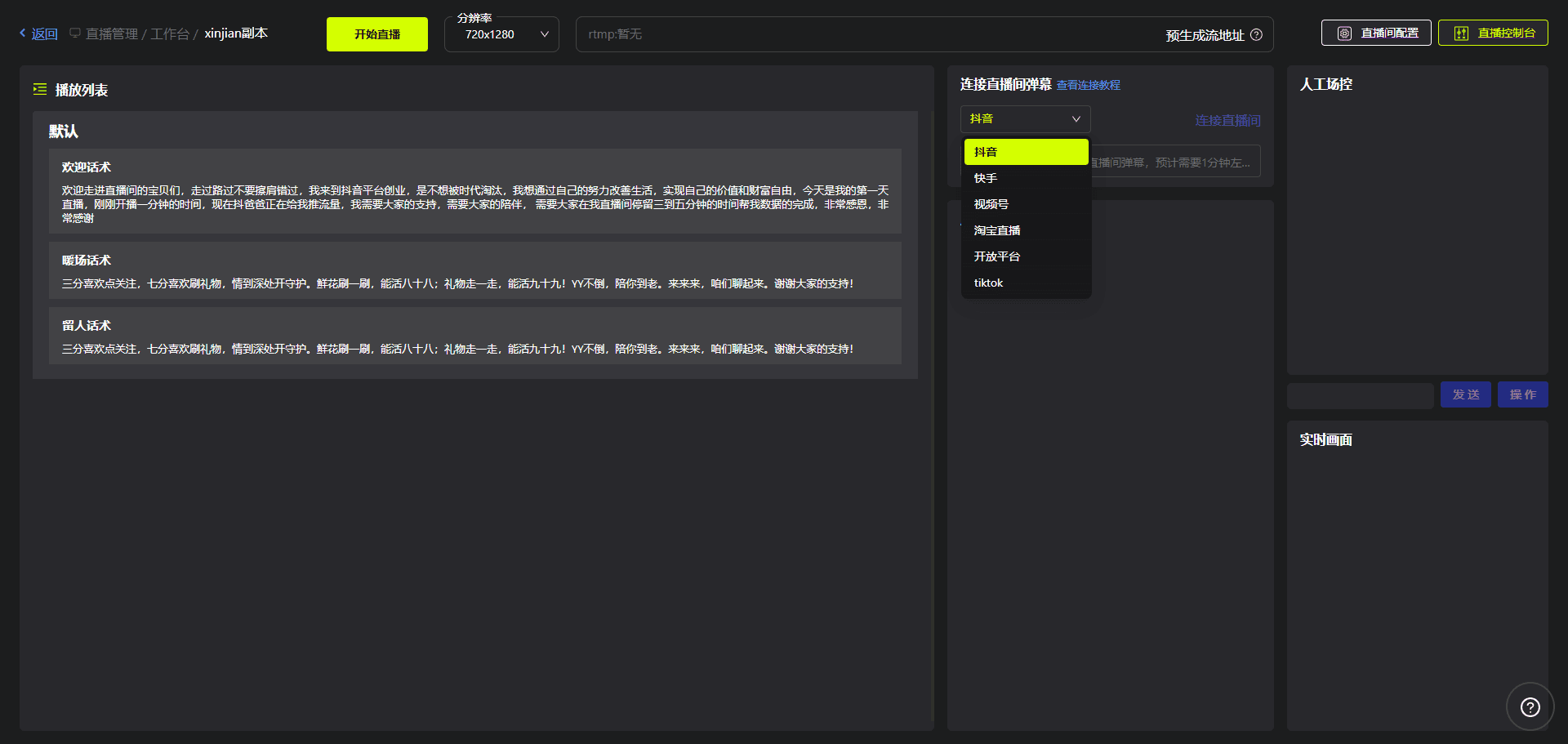
Task: Collapse the 抖音 platform dropdown
Action: (1026, 119)
